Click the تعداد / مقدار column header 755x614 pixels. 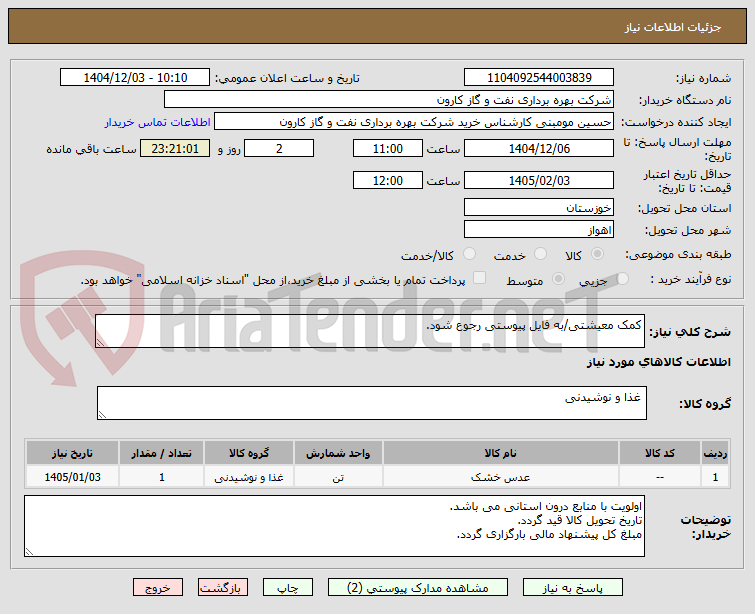161,453
